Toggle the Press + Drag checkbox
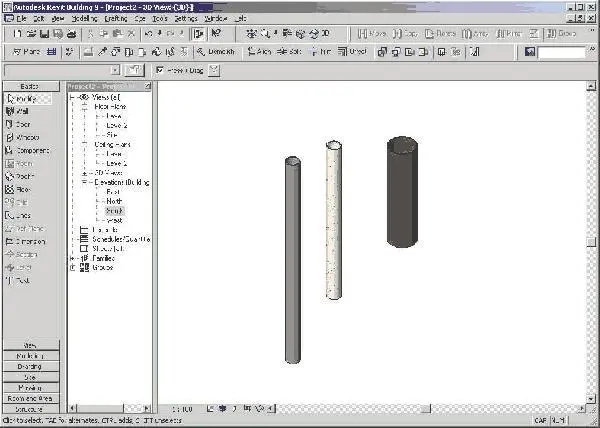The width and height of the screenshot is (600, 428). [160, 70]
